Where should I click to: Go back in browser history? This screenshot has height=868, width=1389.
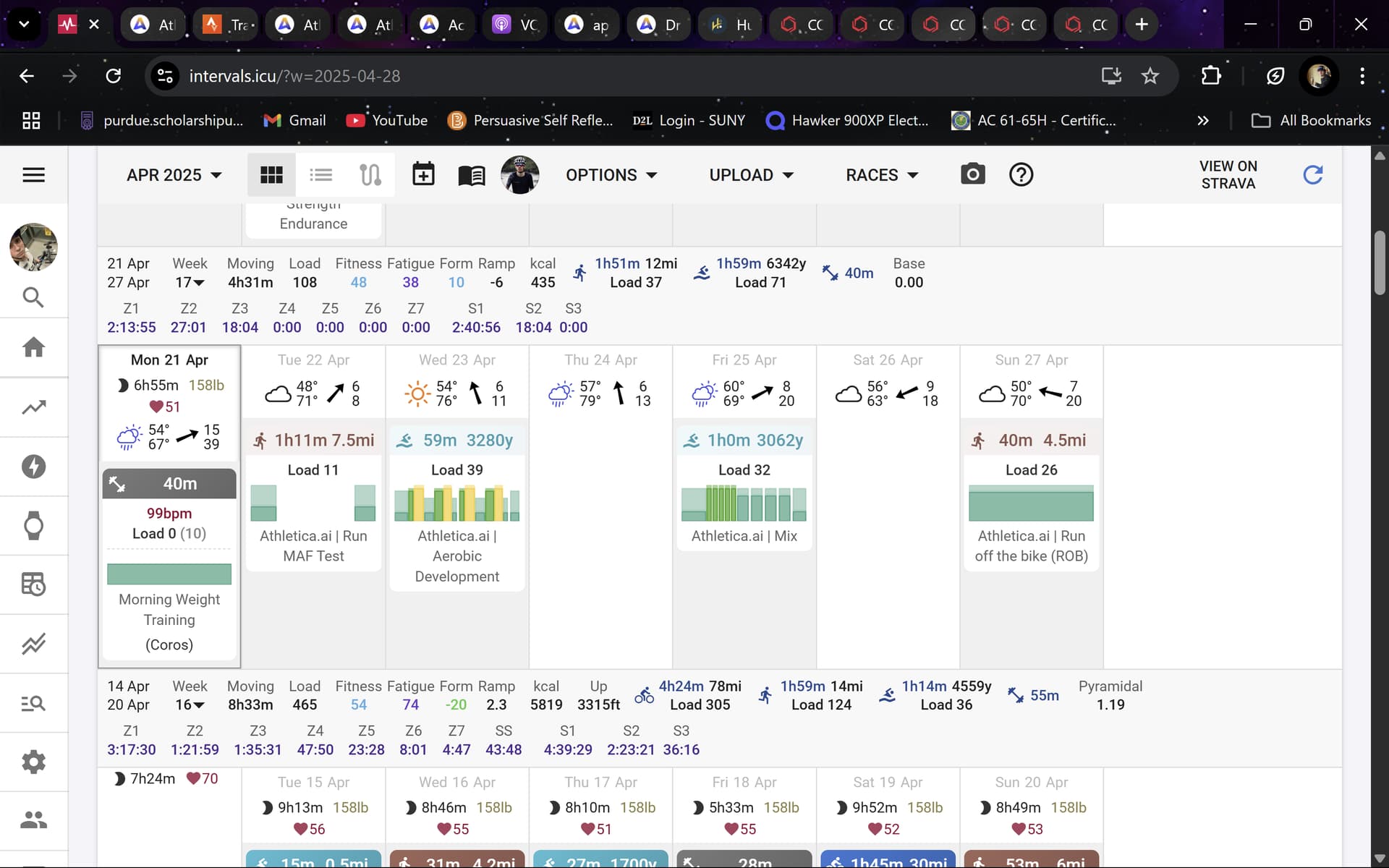[x=27, y=76]
